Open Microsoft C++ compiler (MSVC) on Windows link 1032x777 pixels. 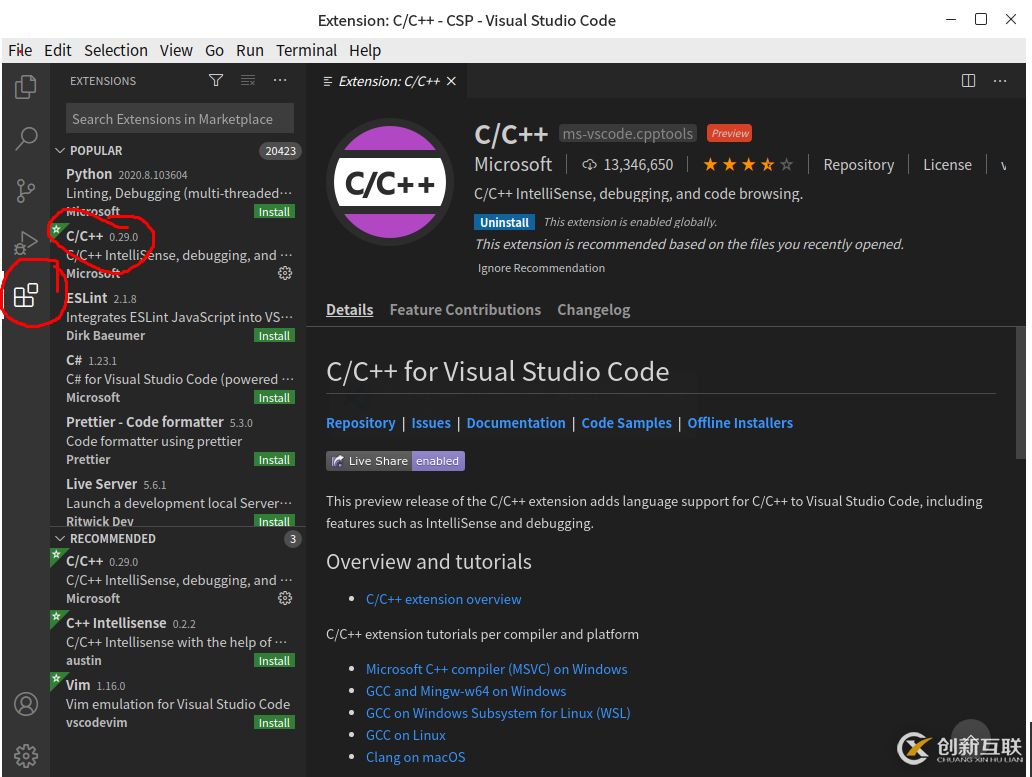pos(497,669)
